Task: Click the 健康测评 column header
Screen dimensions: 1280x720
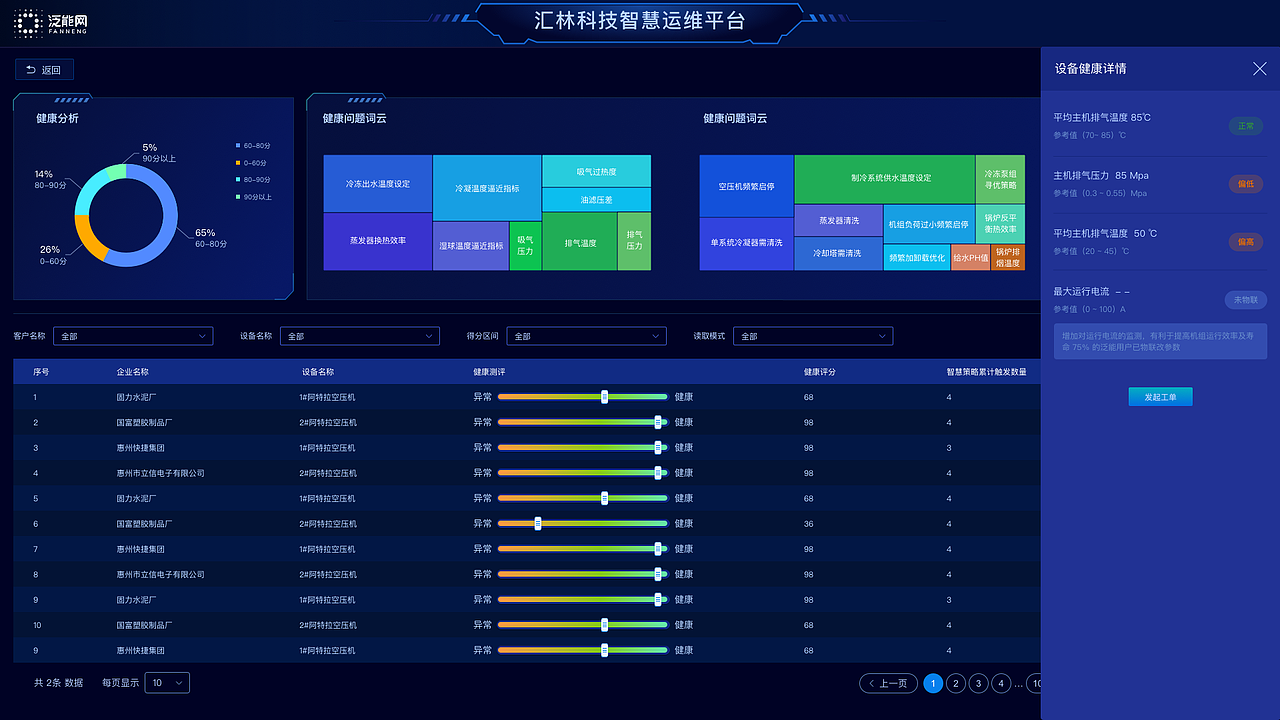Action: [490, 372]
